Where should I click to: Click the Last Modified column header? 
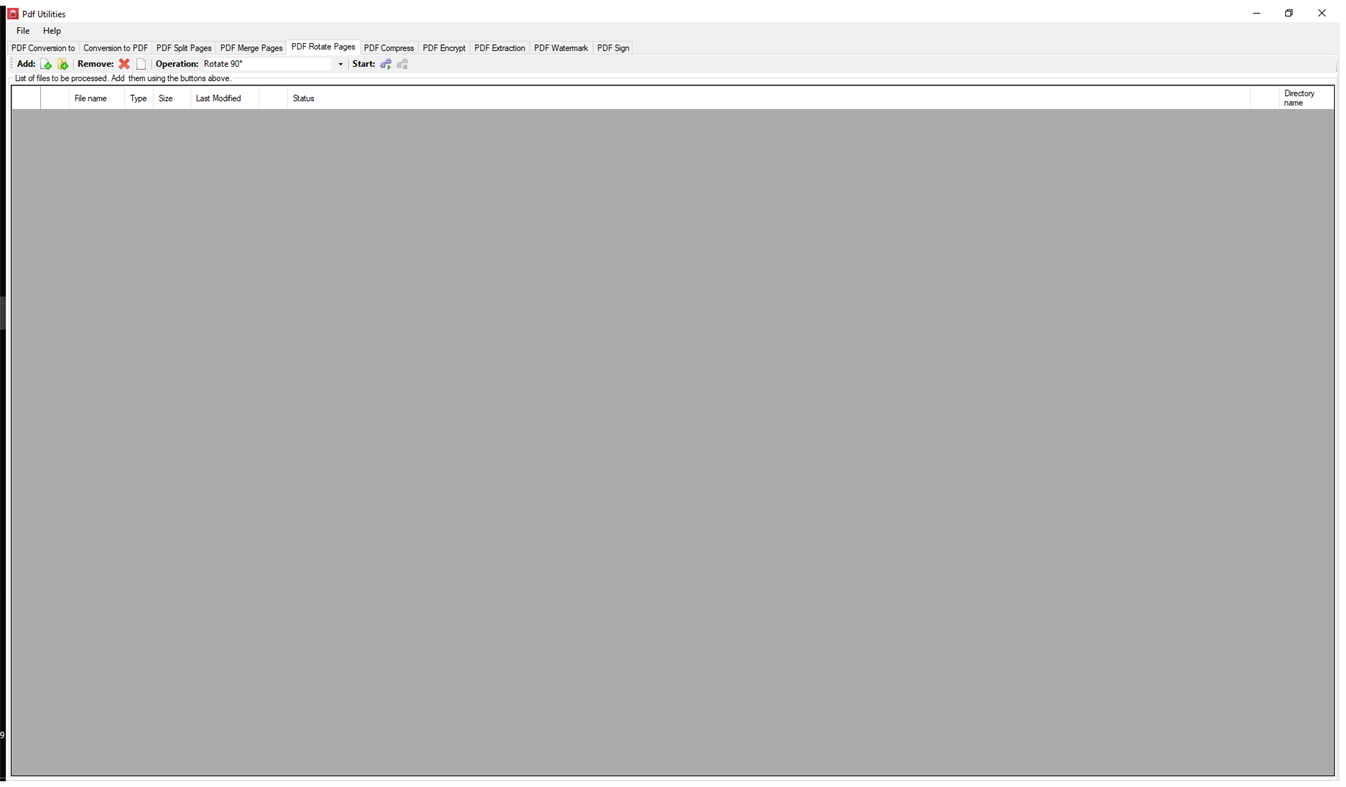click(x=218, y=98)
